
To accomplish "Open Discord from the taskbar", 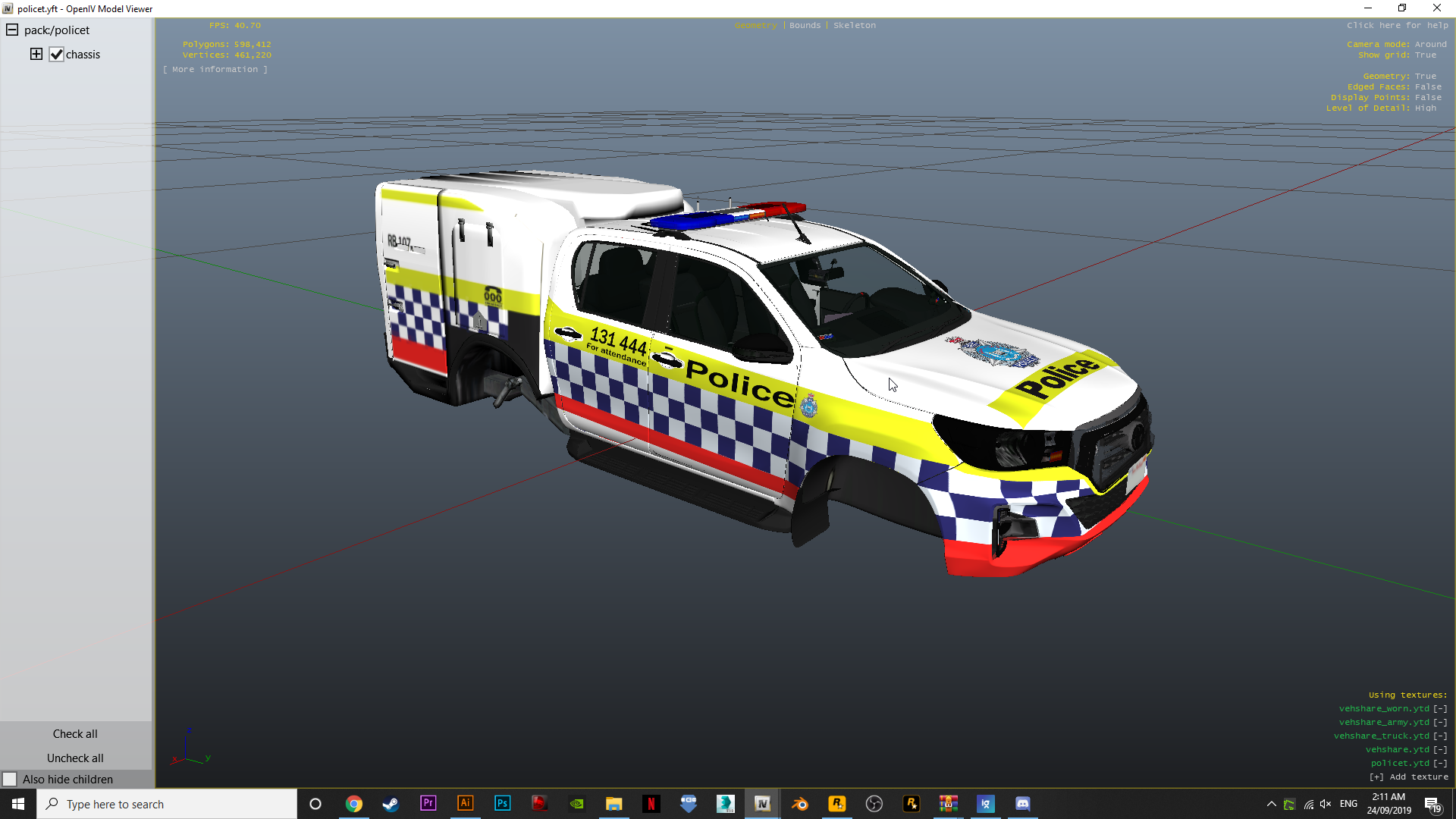I will point(1022,804).
